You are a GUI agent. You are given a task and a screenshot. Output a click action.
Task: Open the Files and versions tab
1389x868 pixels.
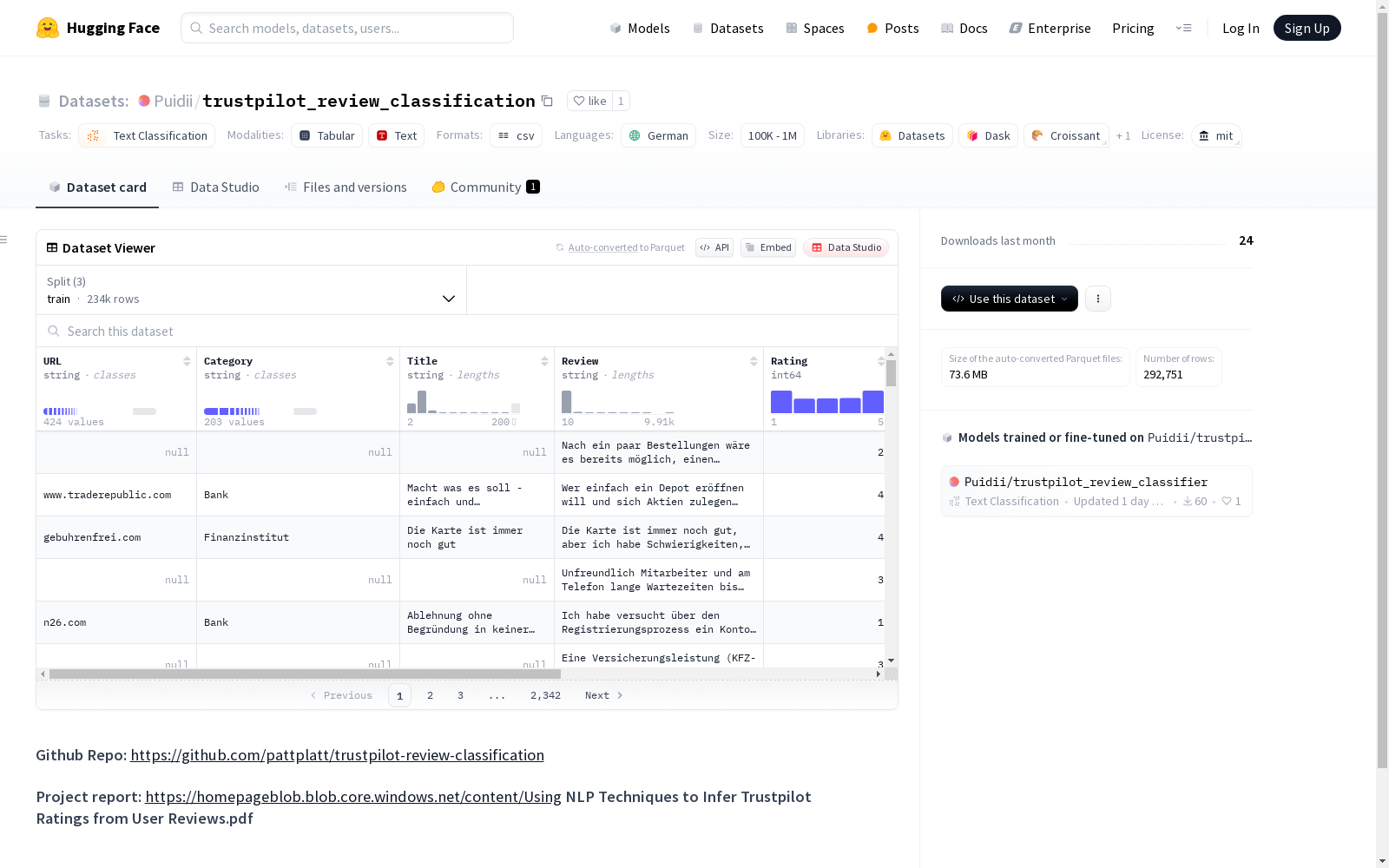346,187
